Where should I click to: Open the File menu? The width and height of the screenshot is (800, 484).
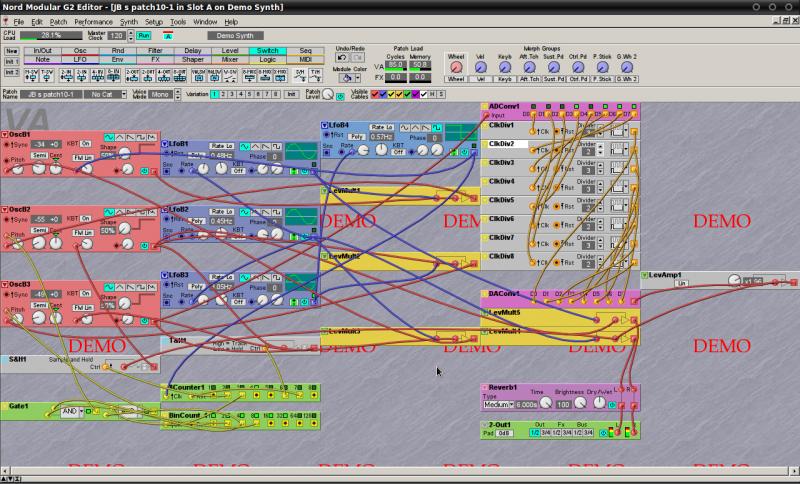18,22
